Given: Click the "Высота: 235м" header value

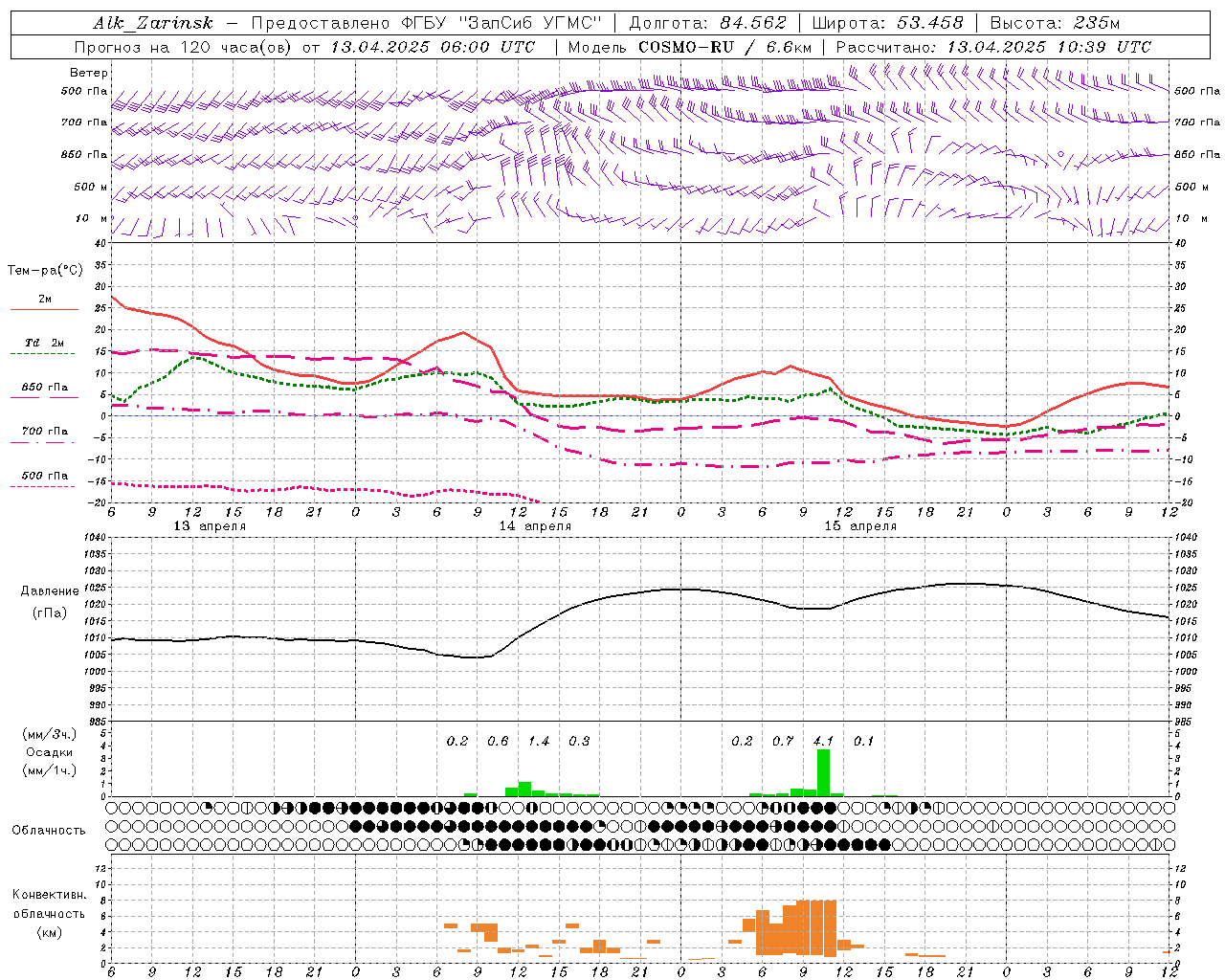Looking at the screenshot, I should pyautogui.click(x=1055, y=23).
